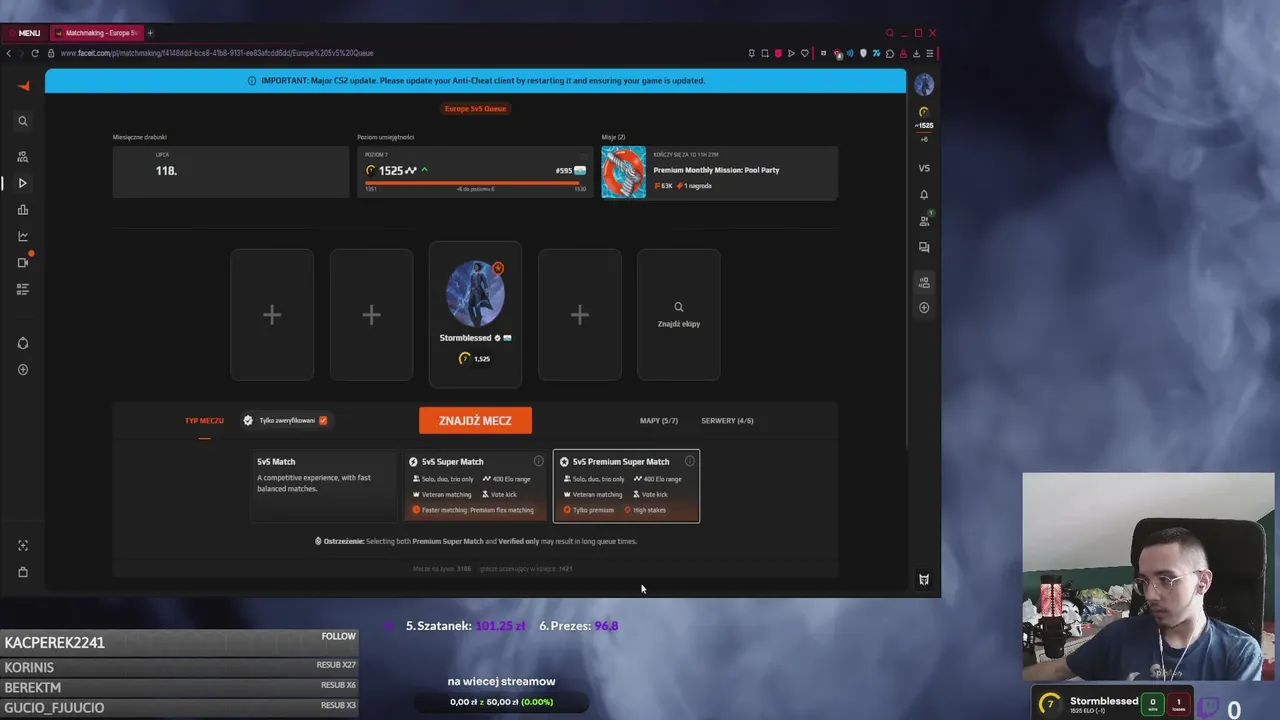Viewport: 1280px width, 720px height.
Task: Open the VS icon in right sidebar
Action: tap(924, 168)
